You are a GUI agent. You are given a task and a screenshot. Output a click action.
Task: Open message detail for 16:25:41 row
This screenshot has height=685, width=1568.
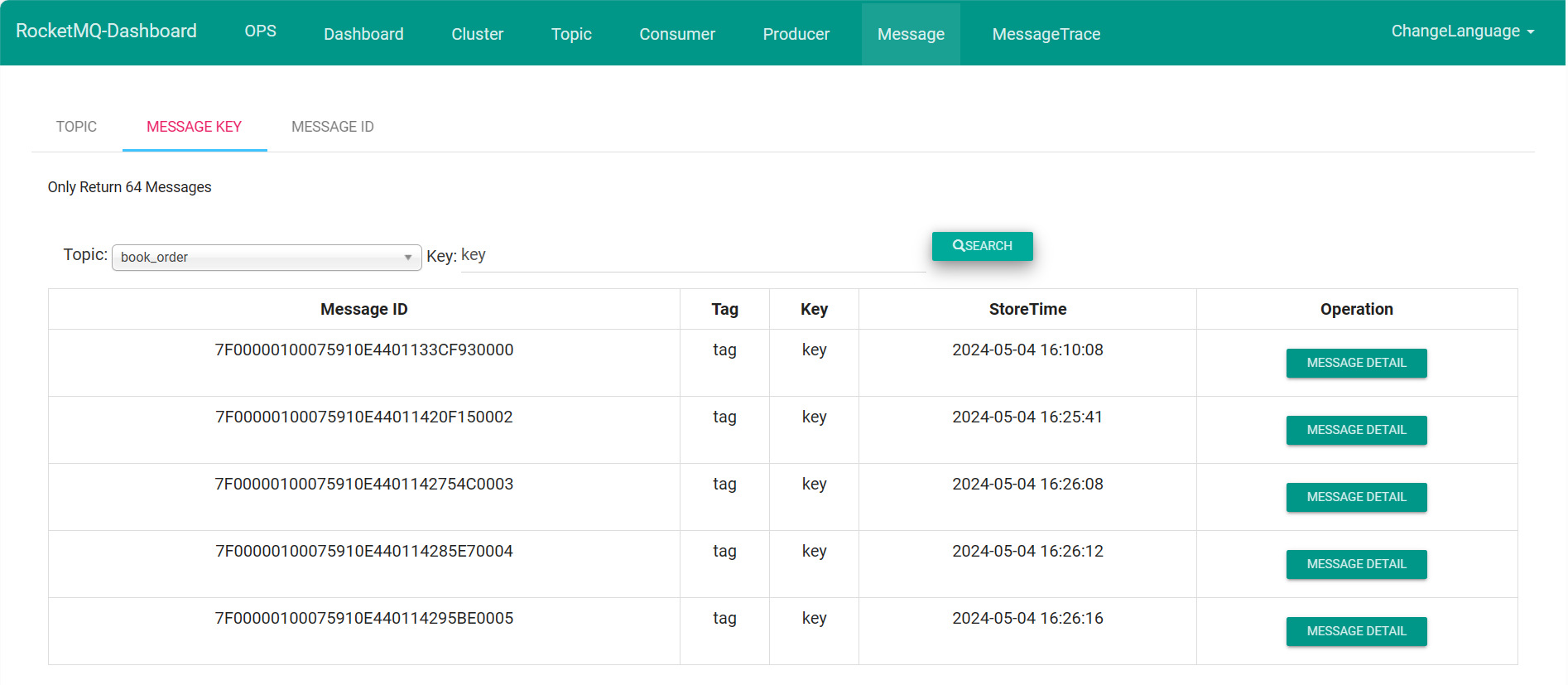(x=1355, y=430)
